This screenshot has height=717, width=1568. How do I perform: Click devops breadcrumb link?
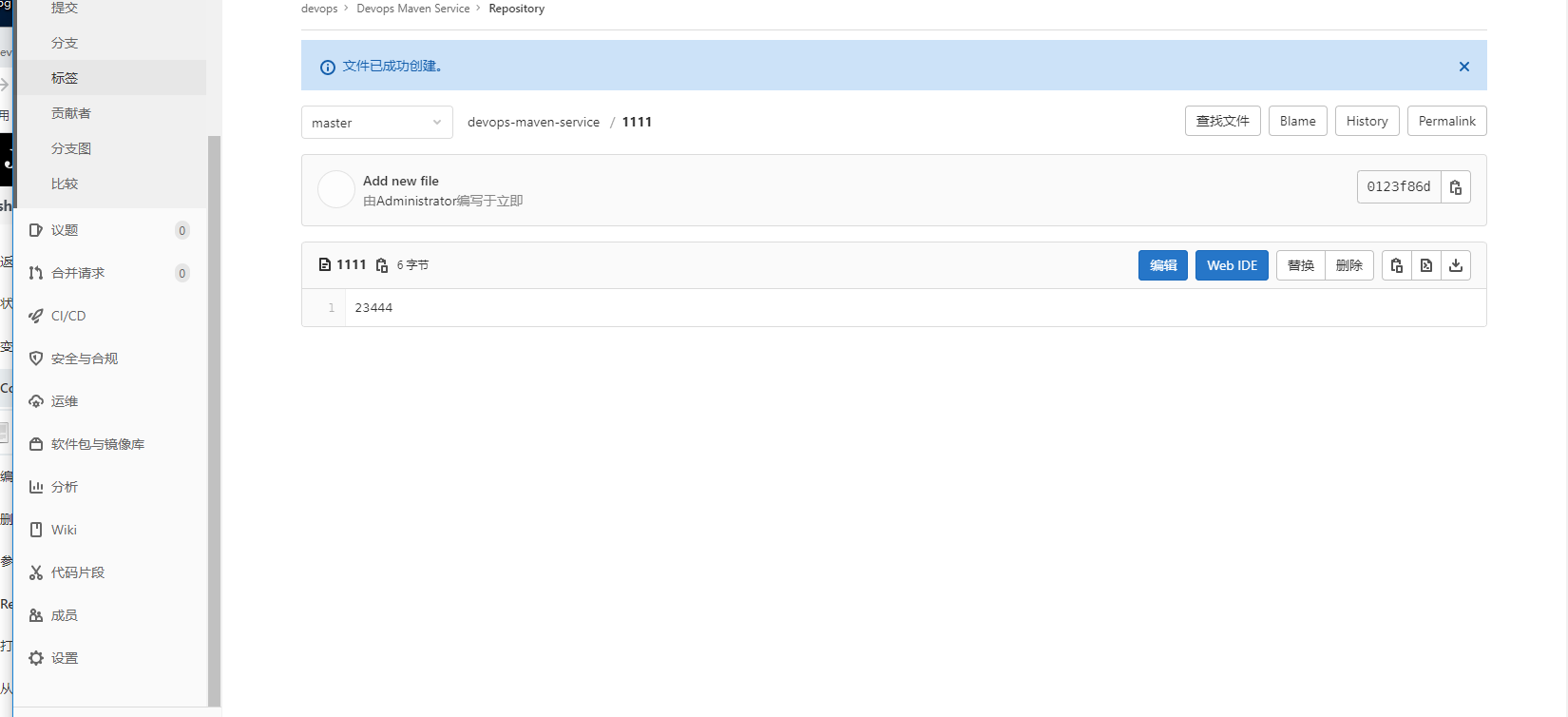tap(319, 9)
